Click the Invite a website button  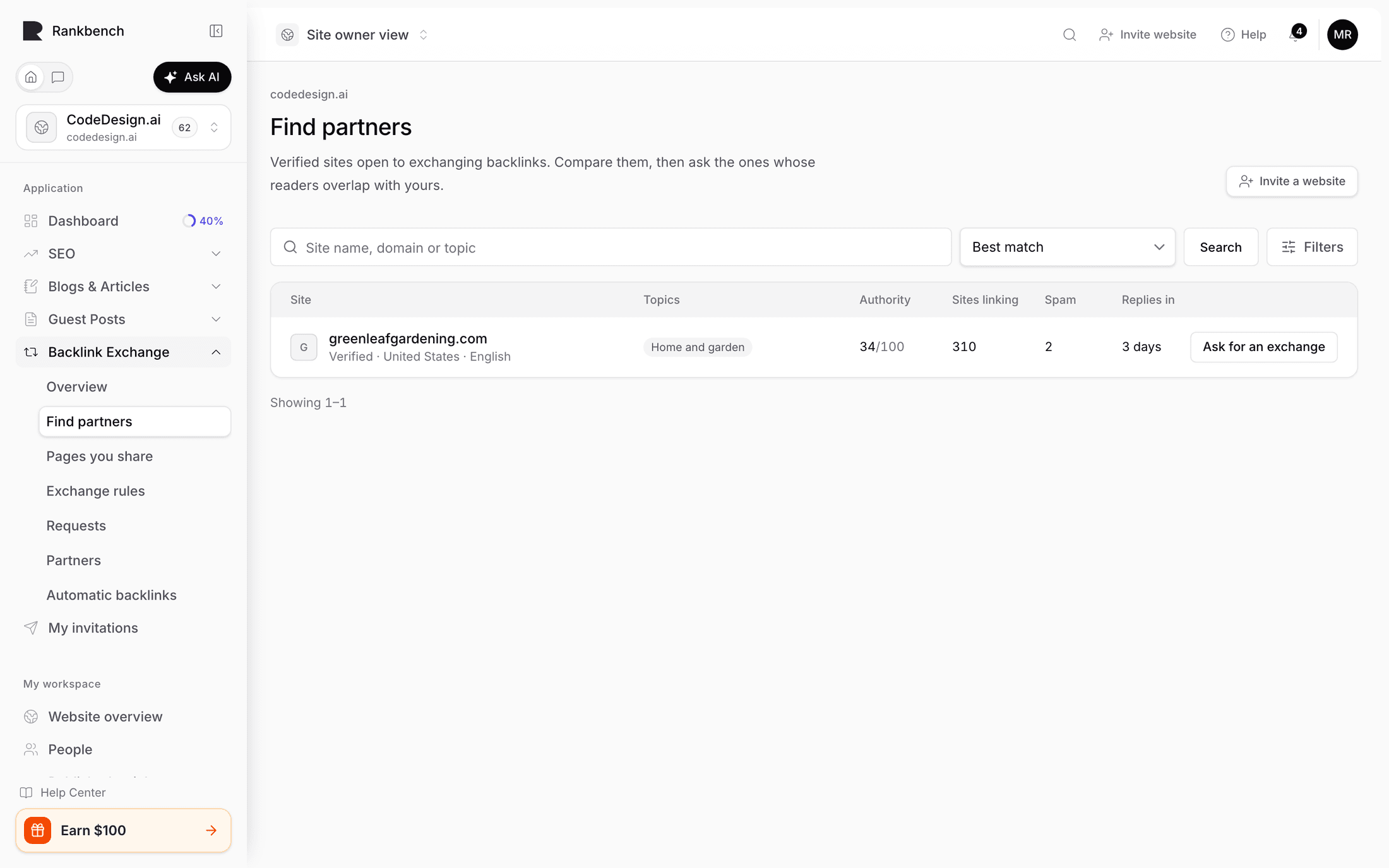tap(1292, 181)
